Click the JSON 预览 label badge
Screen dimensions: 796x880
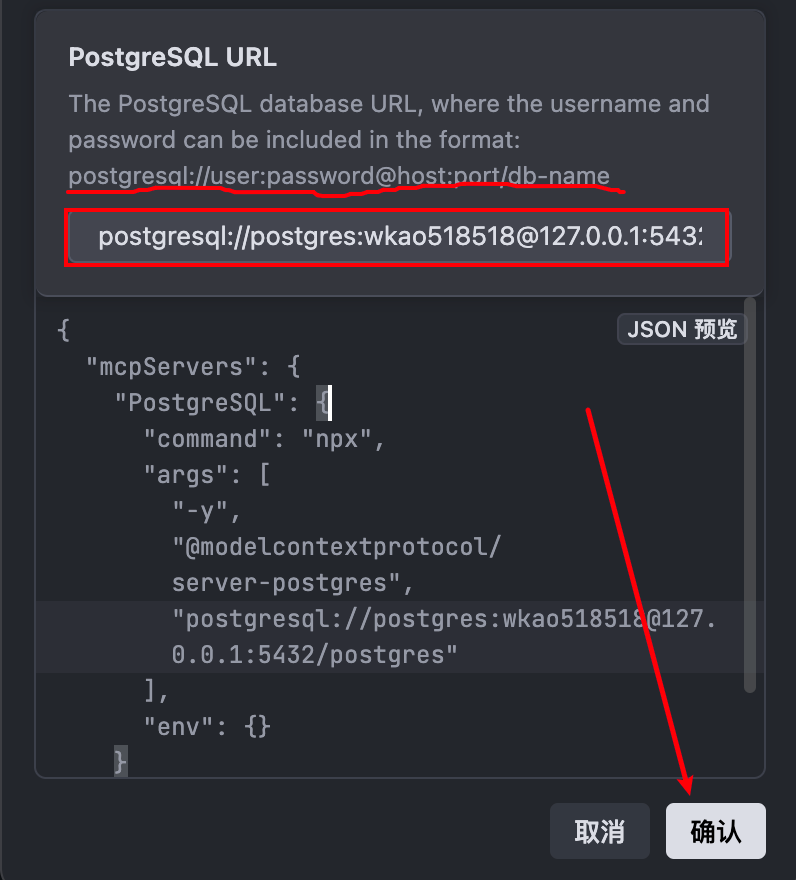[x=682, y=328]
